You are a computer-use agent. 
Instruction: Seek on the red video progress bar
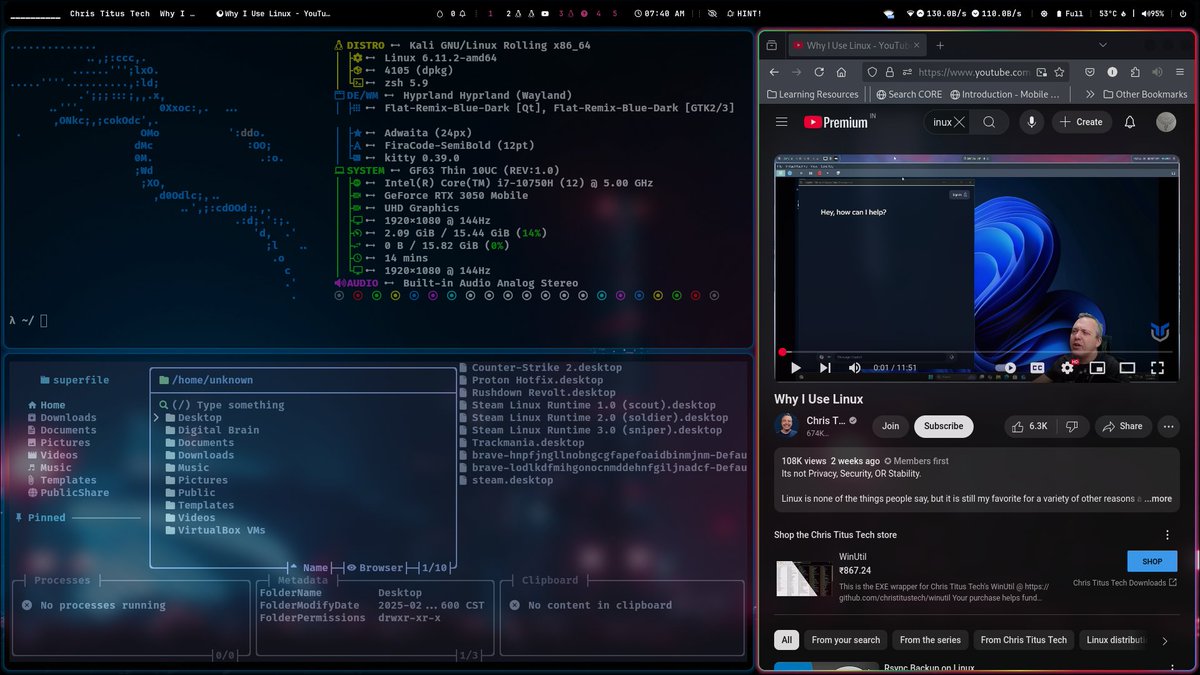pyautogui.click(x=976, y=352)
